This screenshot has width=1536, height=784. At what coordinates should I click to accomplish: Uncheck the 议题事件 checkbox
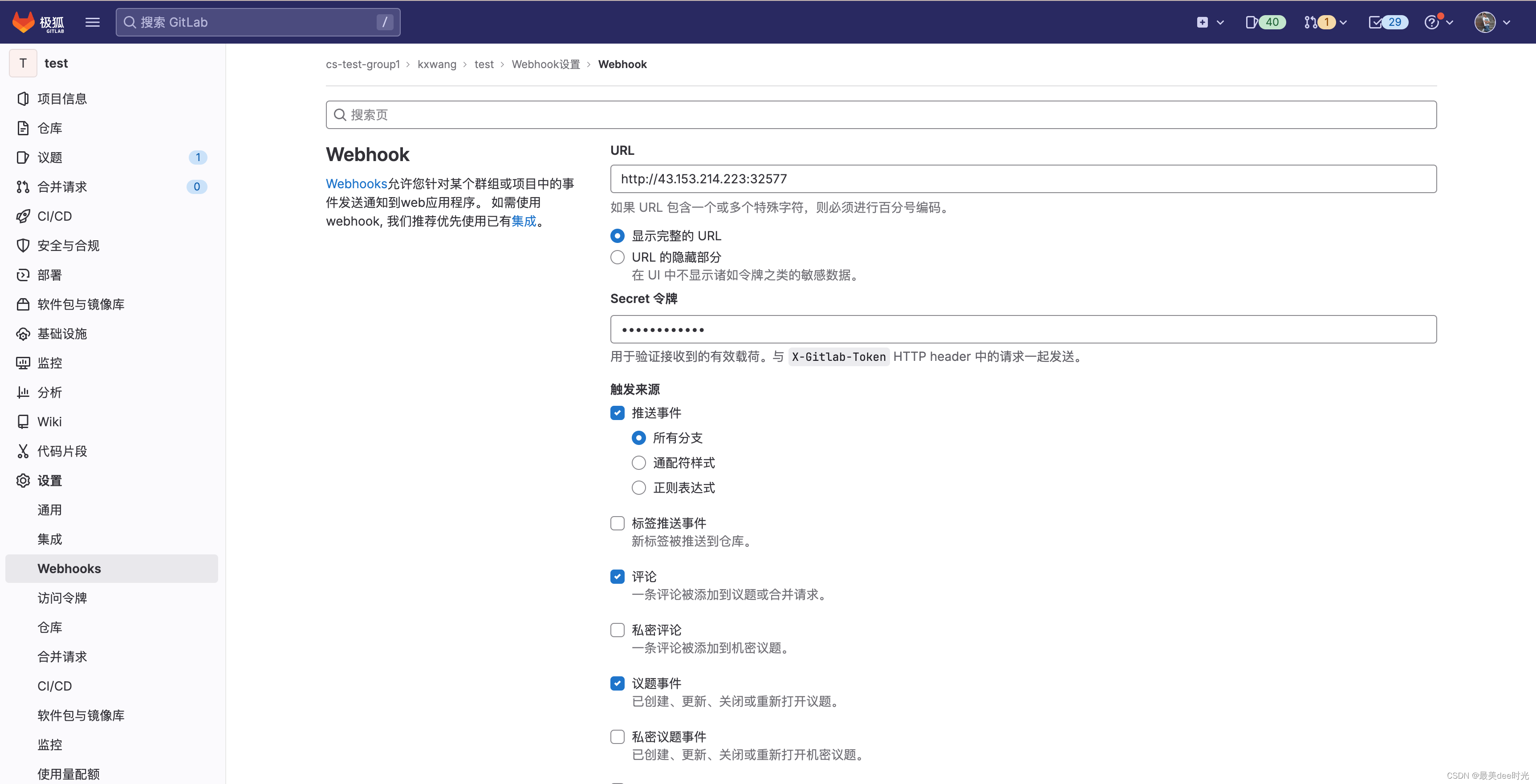click(617, 683)
